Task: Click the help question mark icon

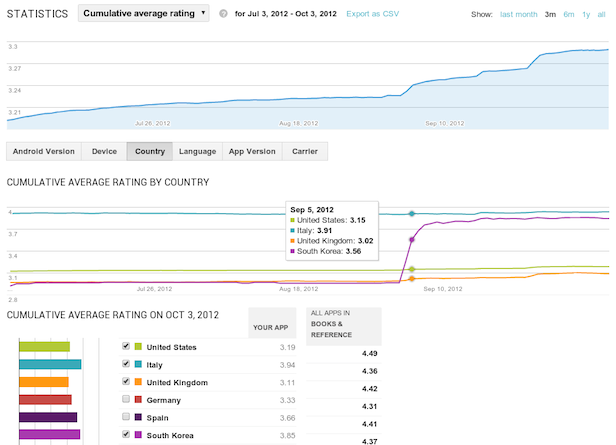Action: pyautogui.click(x=222, y=14)
